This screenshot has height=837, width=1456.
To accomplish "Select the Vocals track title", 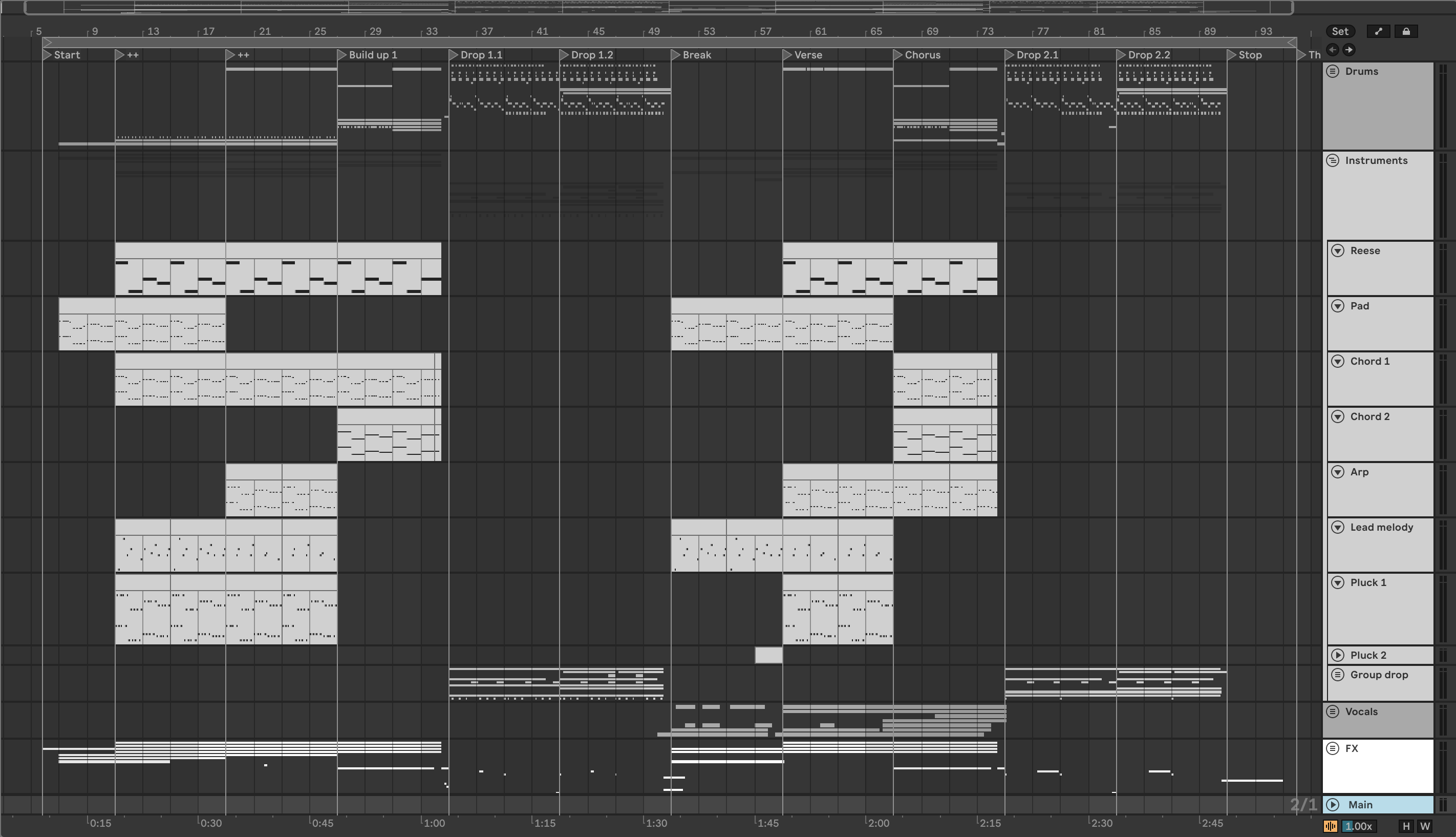I will [1361, 712].
